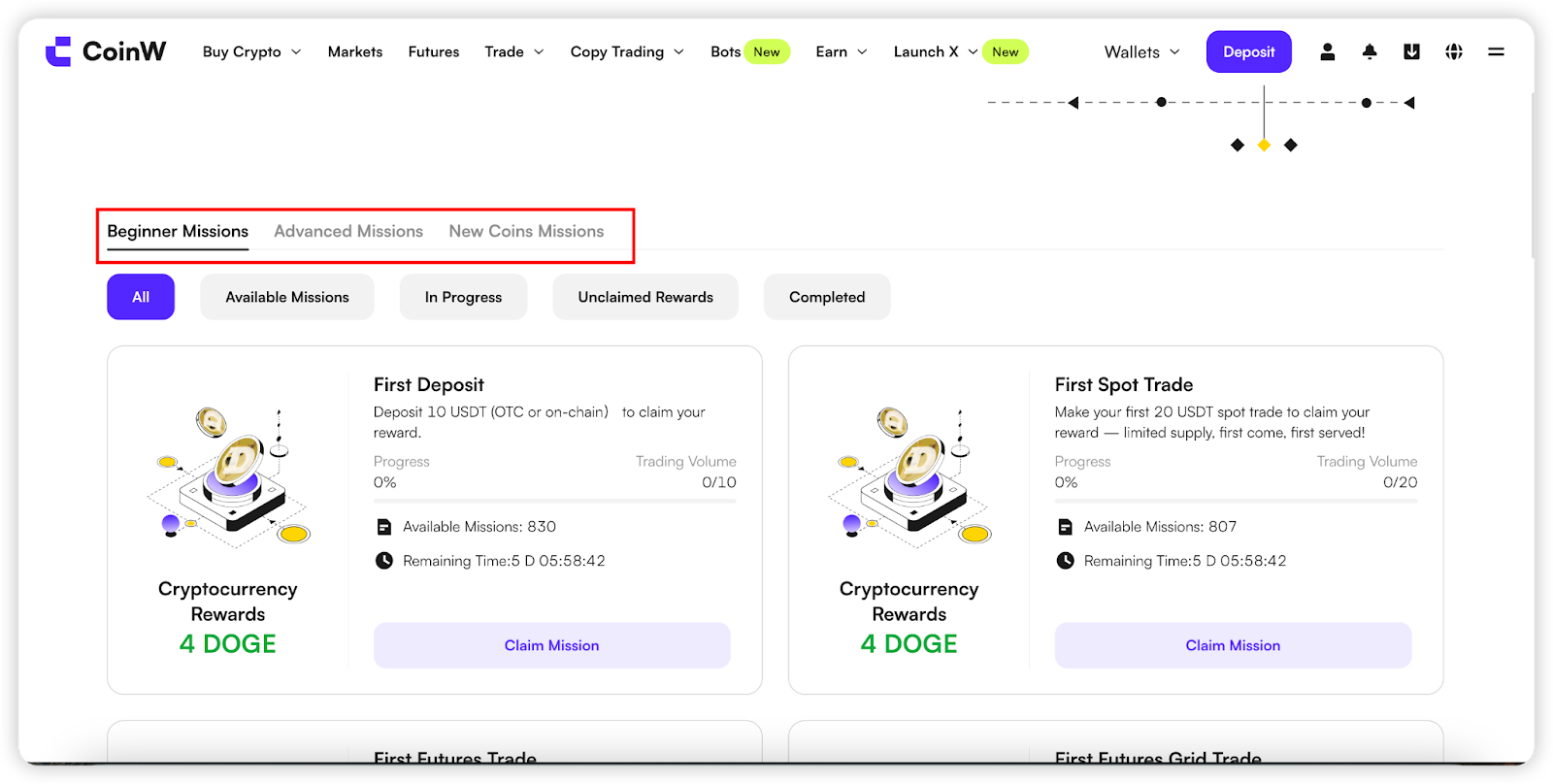Click the document icon beside Available Missions: 807
Viewport: 1553px width, 784px height.
pyautogui.click(x=1066, y=527)
